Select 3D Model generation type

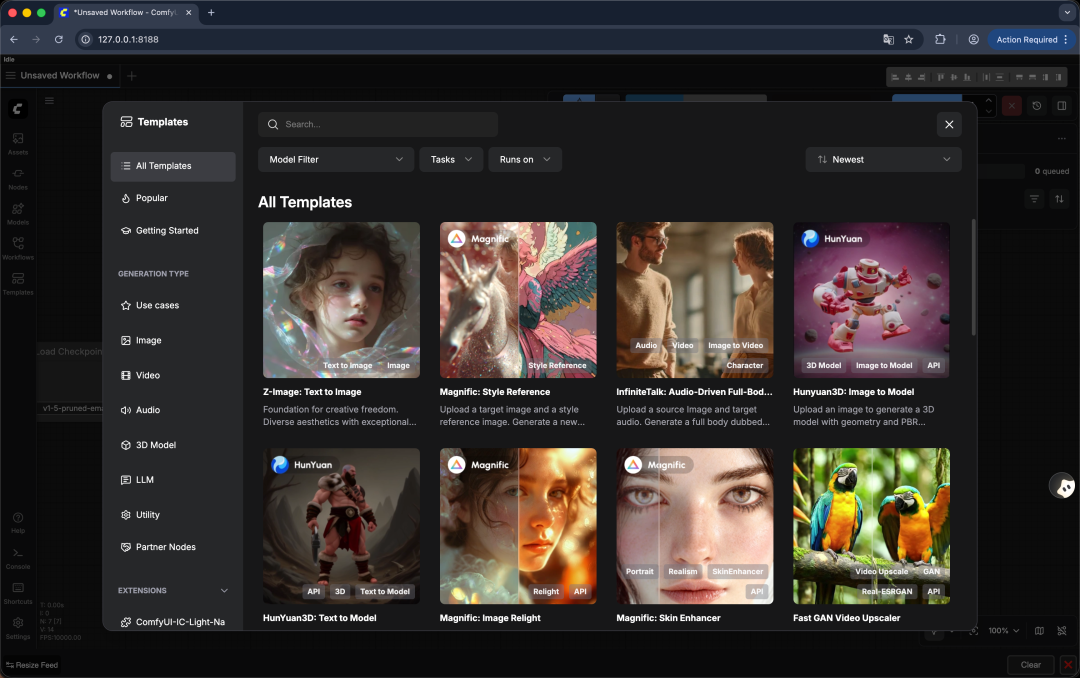coord(173,445)
